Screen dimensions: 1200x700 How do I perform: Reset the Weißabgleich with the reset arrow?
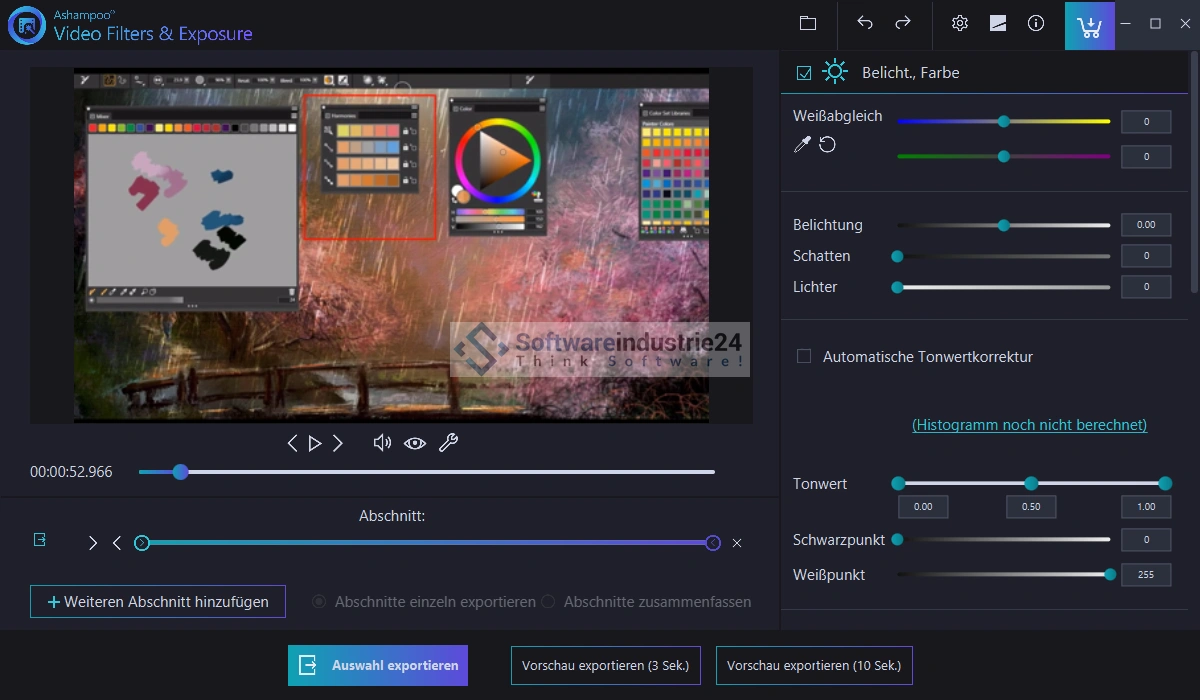(827, 145)
